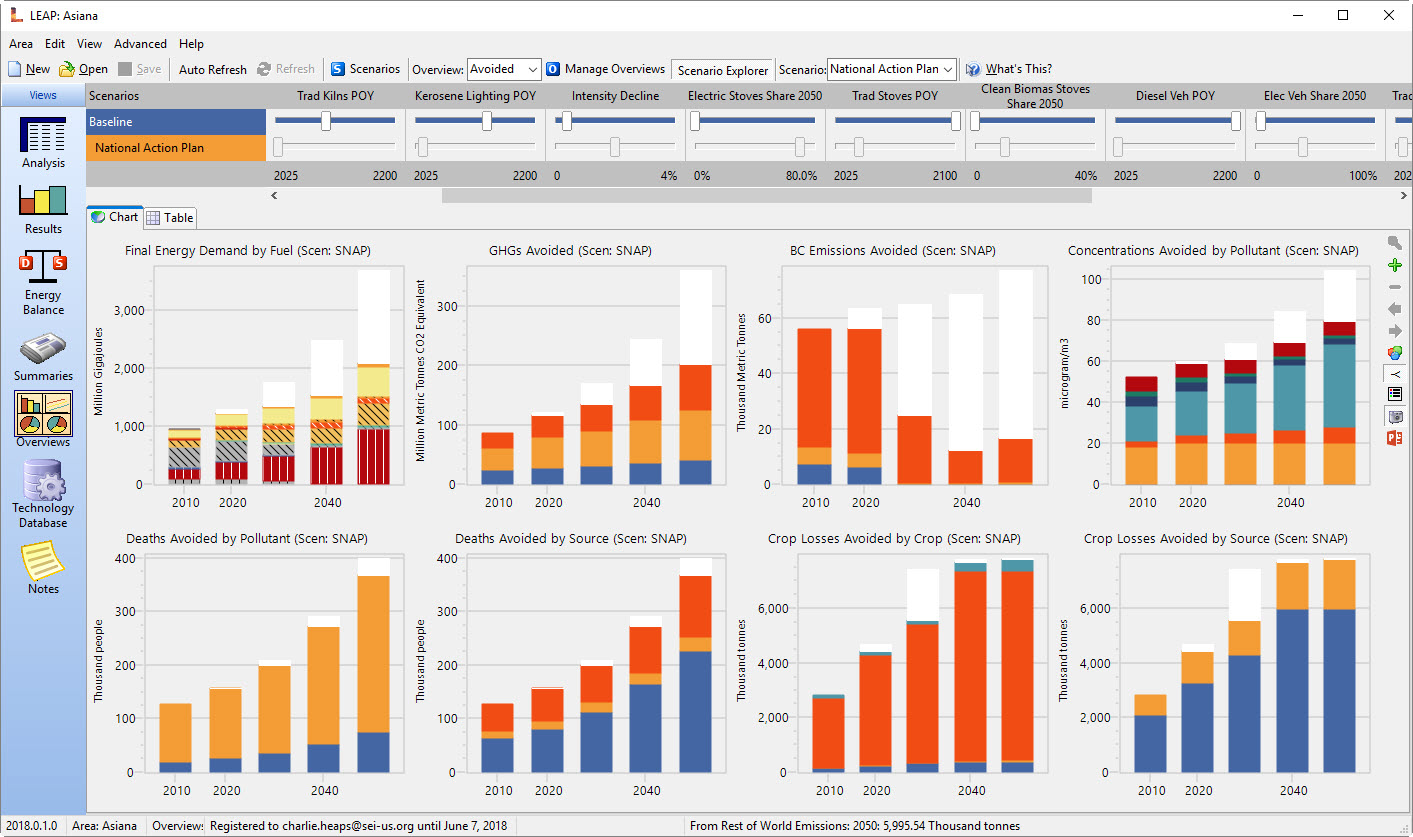The height and width of the screenshot is (837, 1413).
Task: Toggle the less-than symbol chart button
Action: coord(1395,373)
